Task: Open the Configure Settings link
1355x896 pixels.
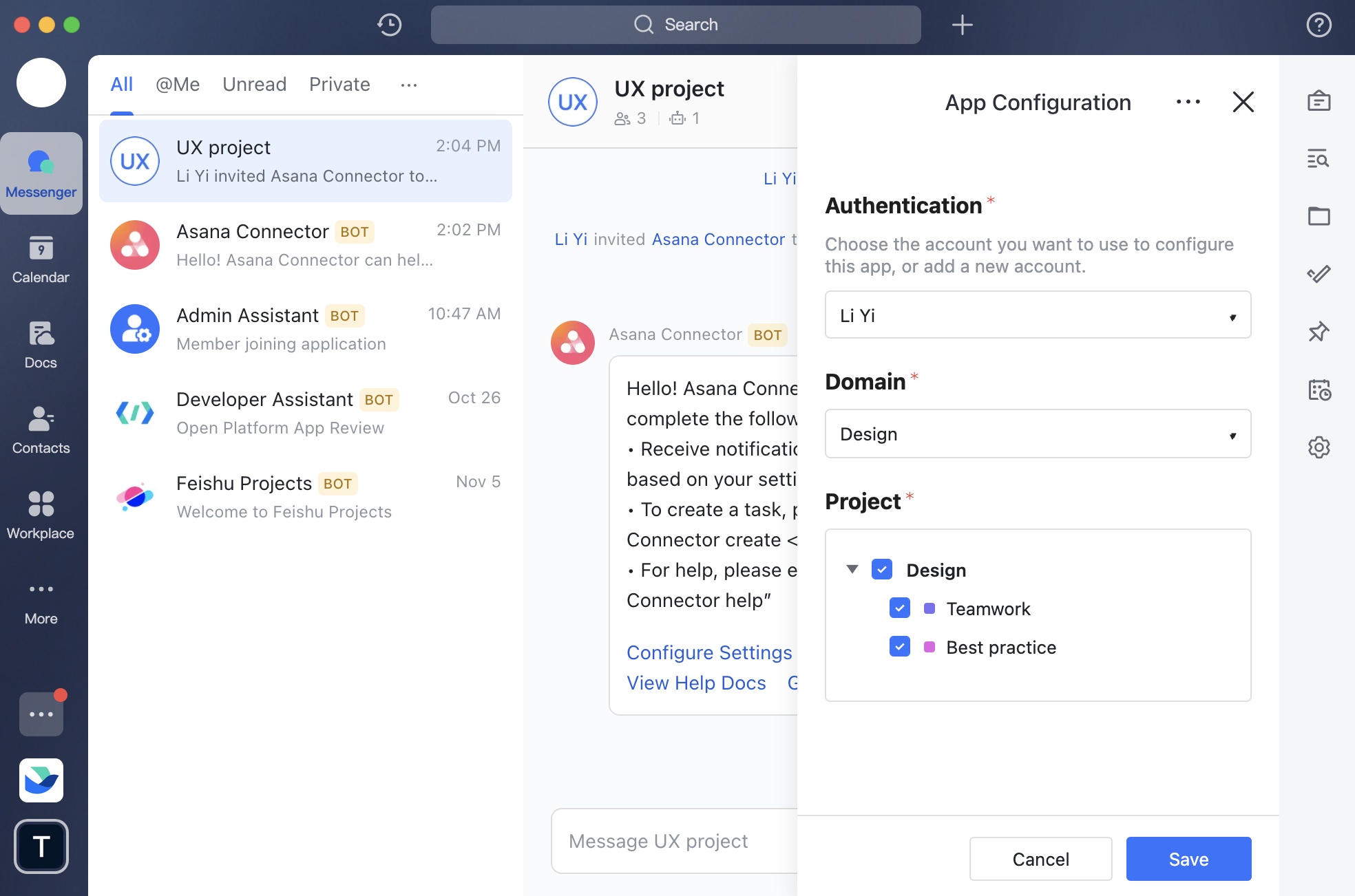Action: click(x=709, y=652)
